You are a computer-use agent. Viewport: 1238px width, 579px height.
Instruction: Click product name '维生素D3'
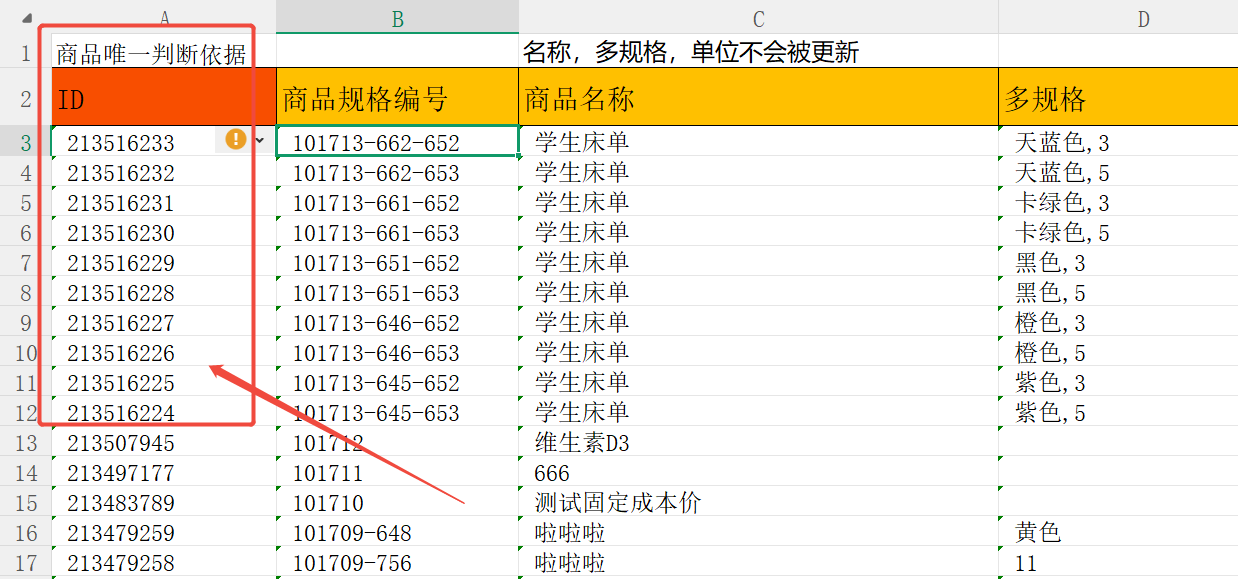tap(583, 442)
